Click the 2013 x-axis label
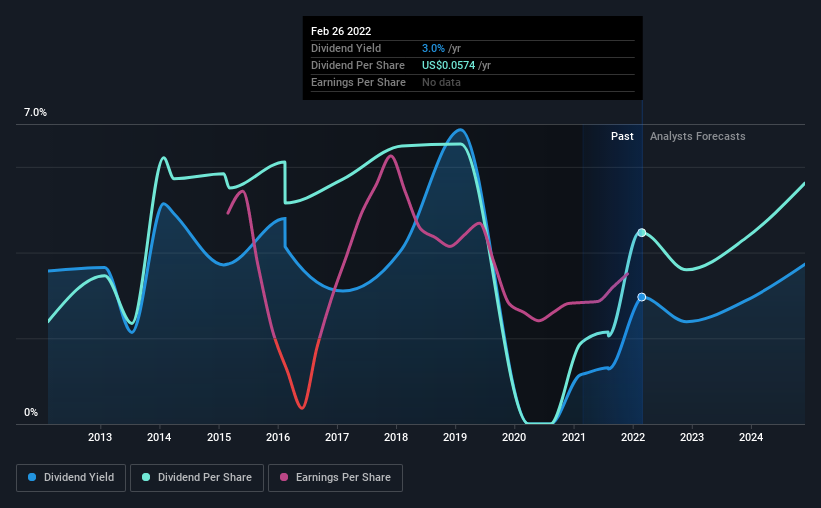Screen dimensions: 821x508 click(x=100, y=437)
